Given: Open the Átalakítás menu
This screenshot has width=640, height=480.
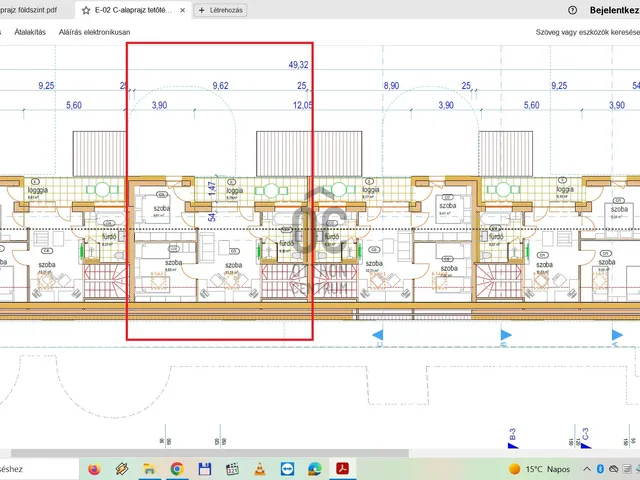Looking at the screenshot, I should point(30,32).
